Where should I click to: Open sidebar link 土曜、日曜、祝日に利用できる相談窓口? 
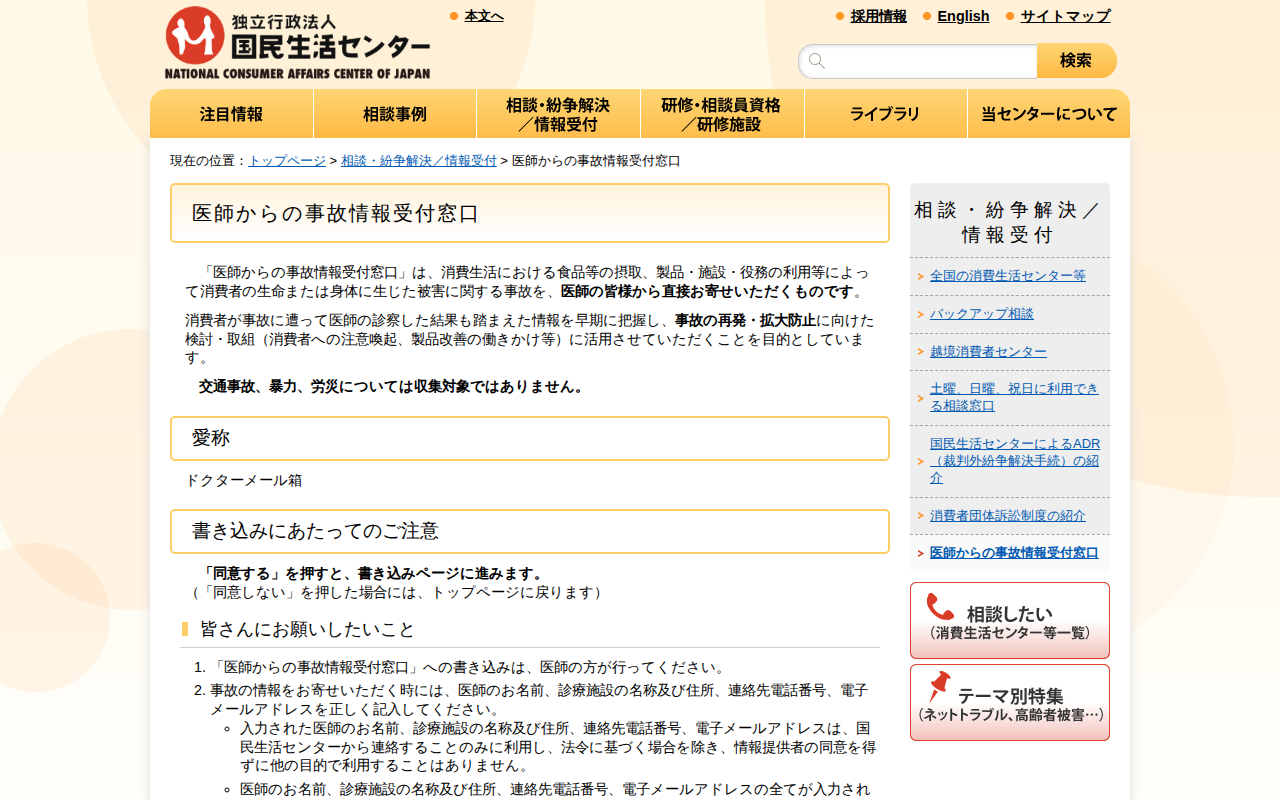point(1014,397)
